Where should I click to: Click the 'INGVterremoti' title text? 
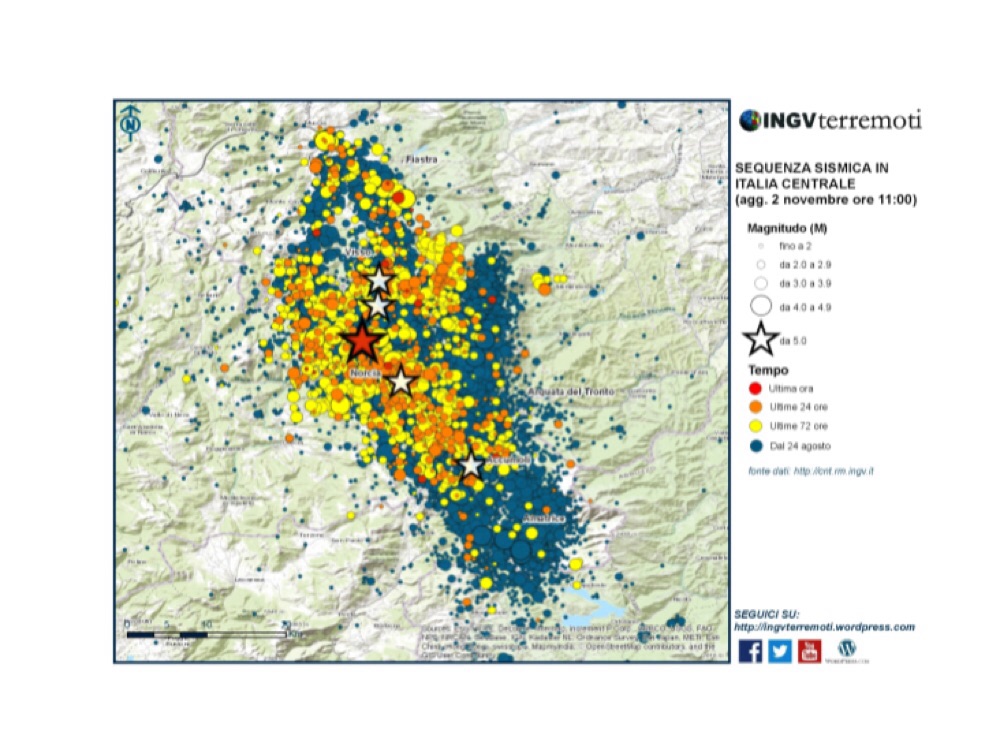pos(842,120)
